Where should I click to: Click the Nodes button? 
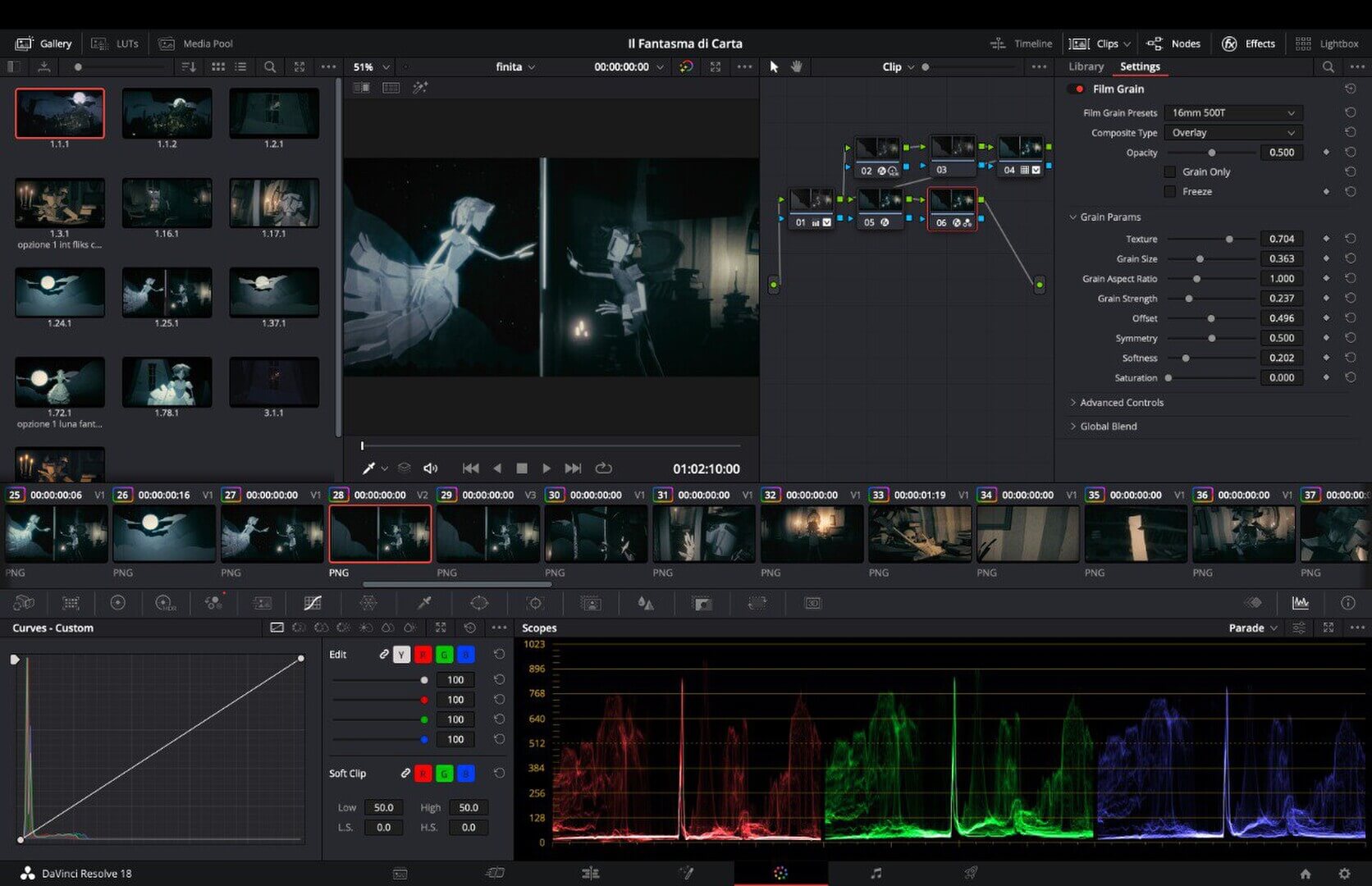[x=1173, y=43]
